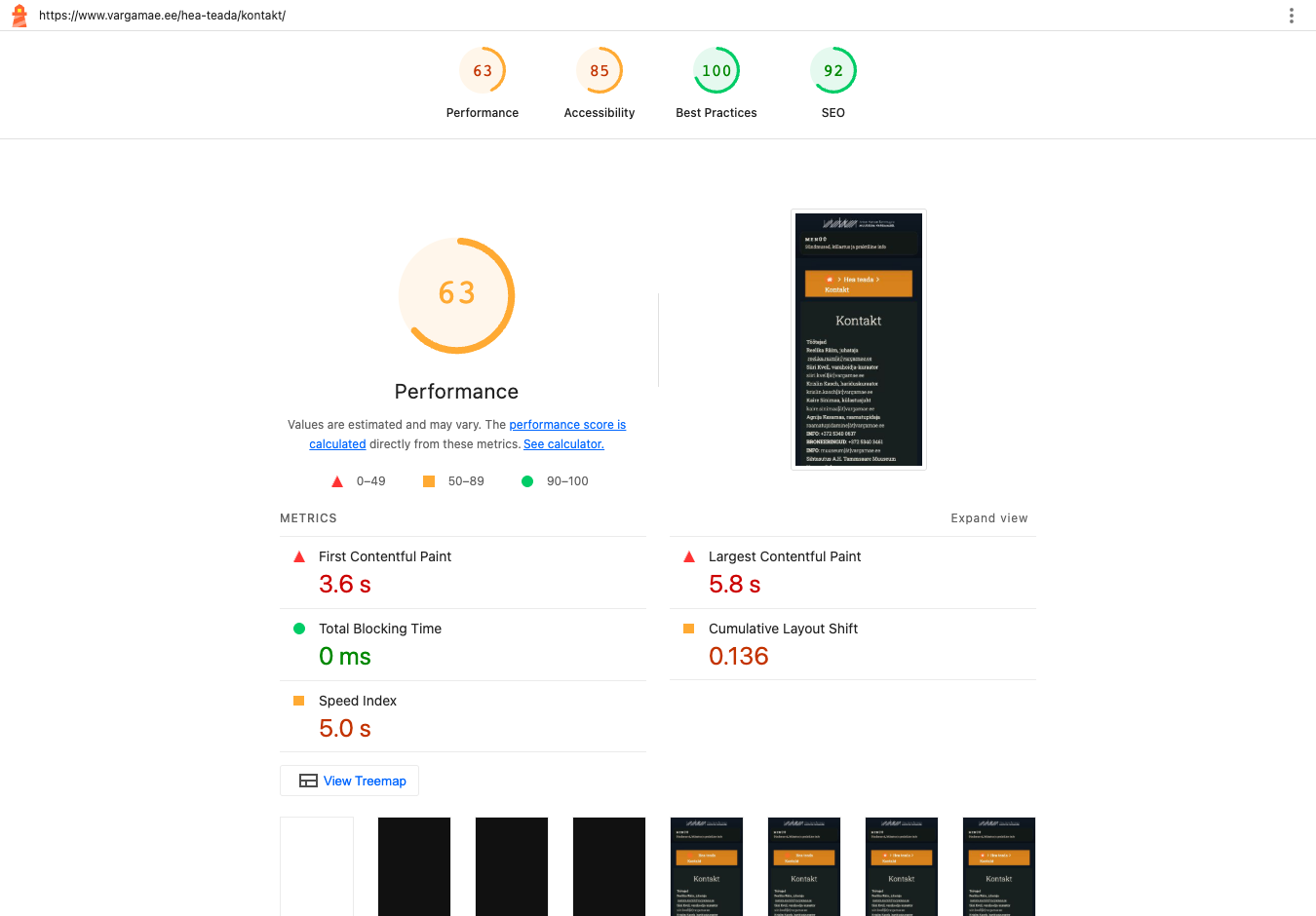
Task: Open the three-dot tools menu
Action: pyautogui.click(x=1292, y=16)
